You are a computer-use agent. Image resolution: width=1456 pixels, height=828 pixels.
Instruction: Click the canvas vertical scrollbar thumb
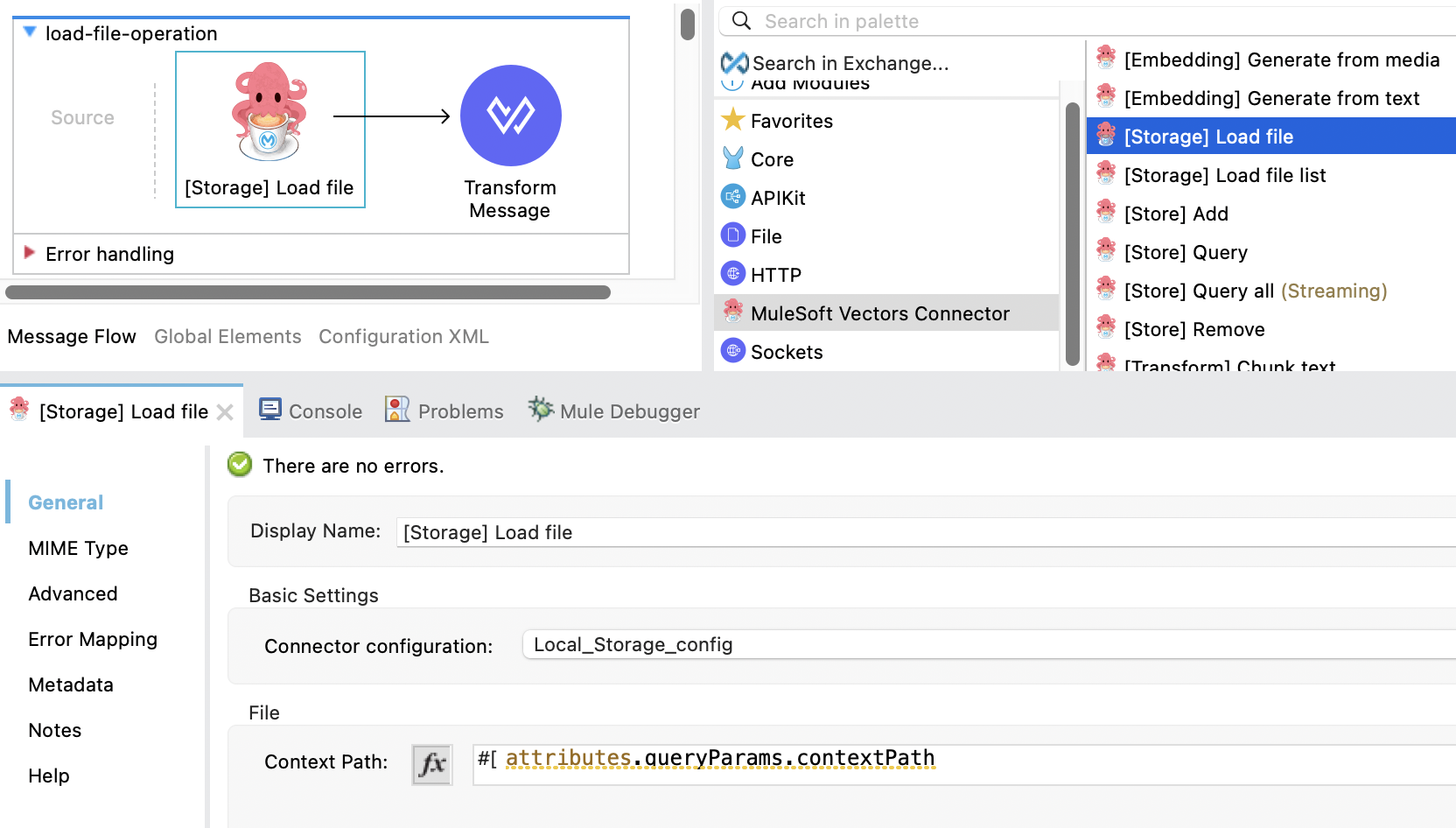coord(688,24)
